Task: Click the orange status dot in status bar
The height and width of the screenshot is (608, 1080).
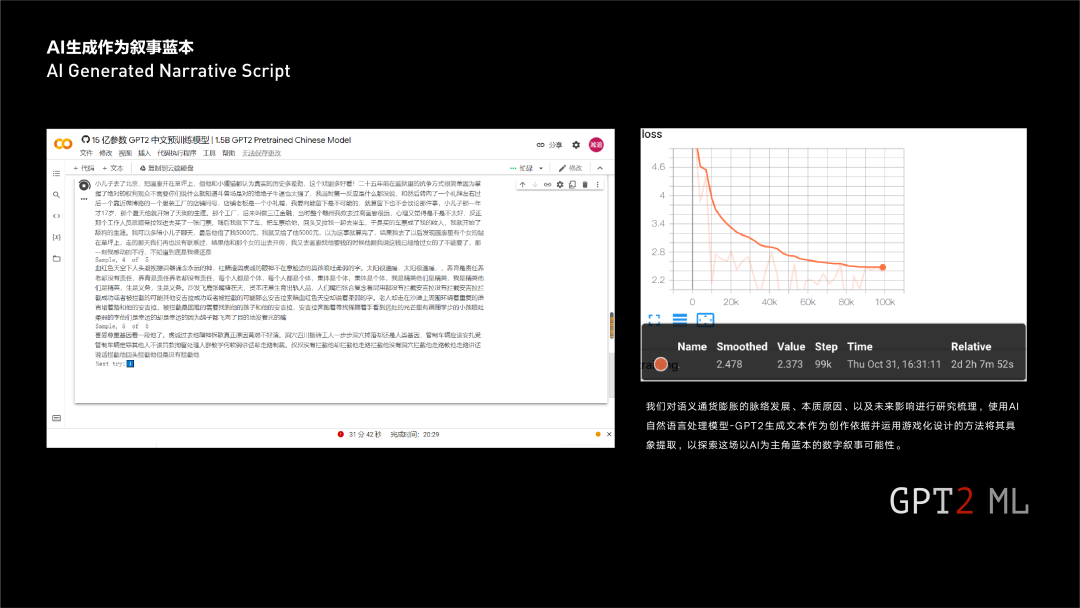Action: [x=598, y=434]
